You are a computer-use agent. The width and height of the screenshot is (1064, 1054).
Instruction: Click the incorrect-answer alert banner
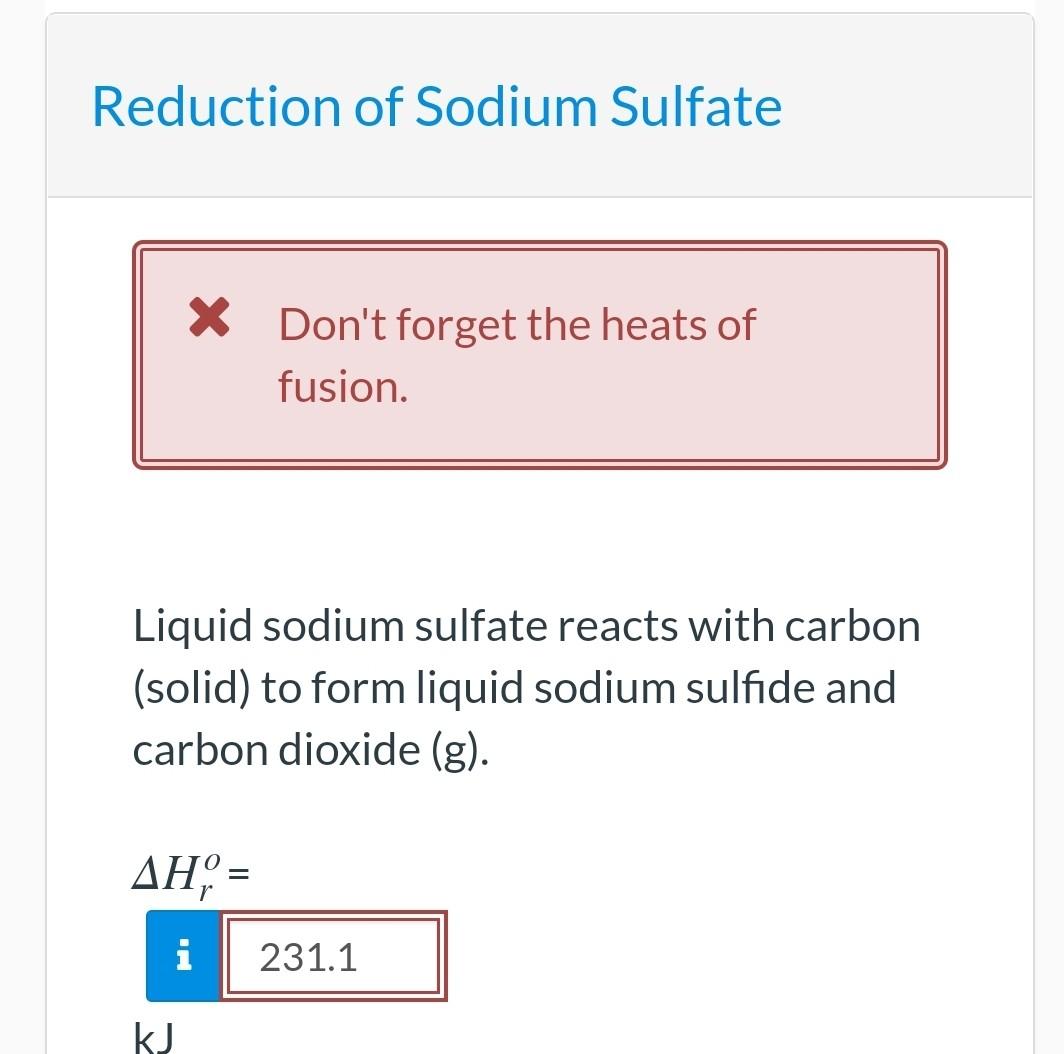pos(541,353)
